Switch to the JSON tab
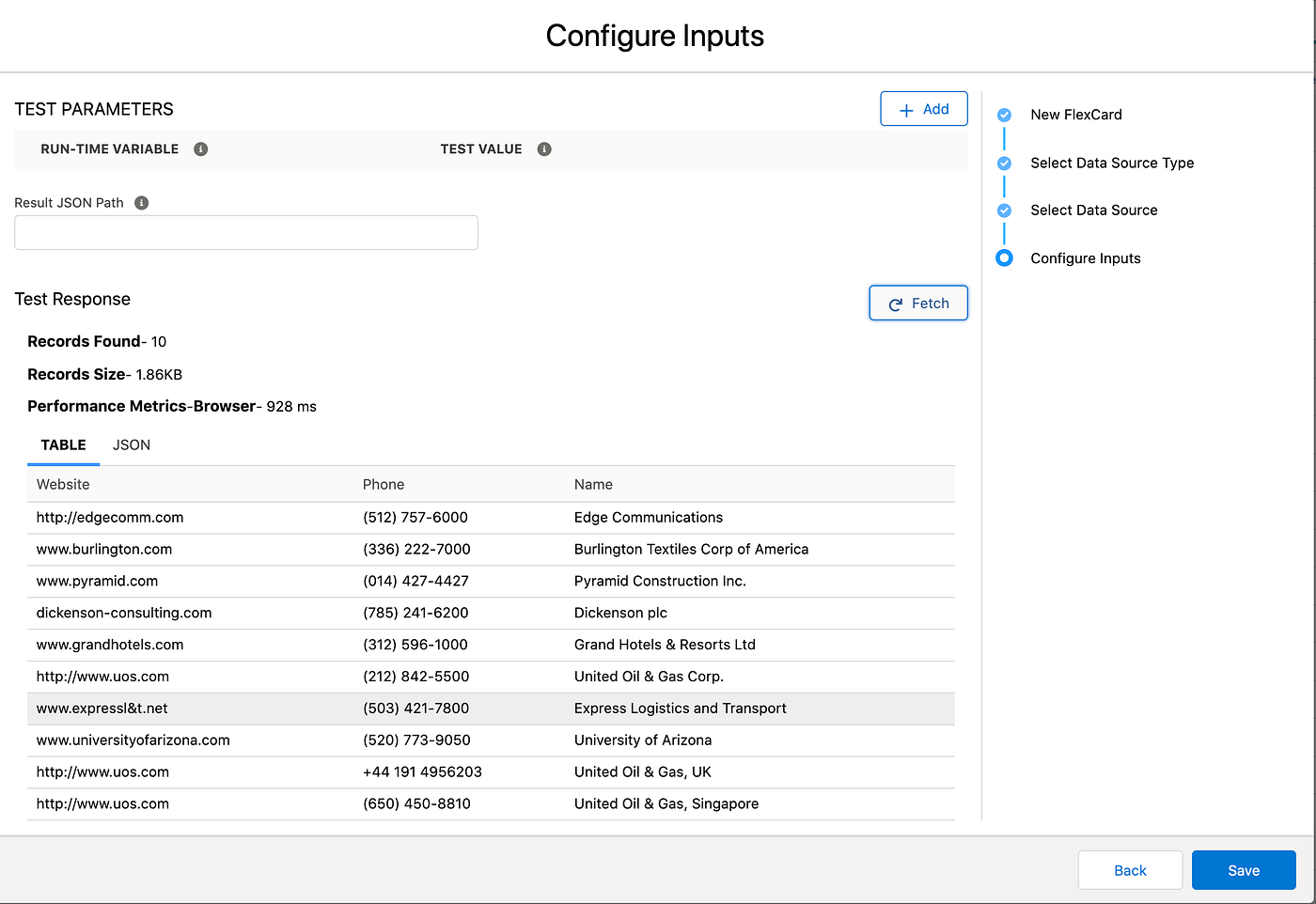Screen dimensions: 1316x904 pos(131,444)
